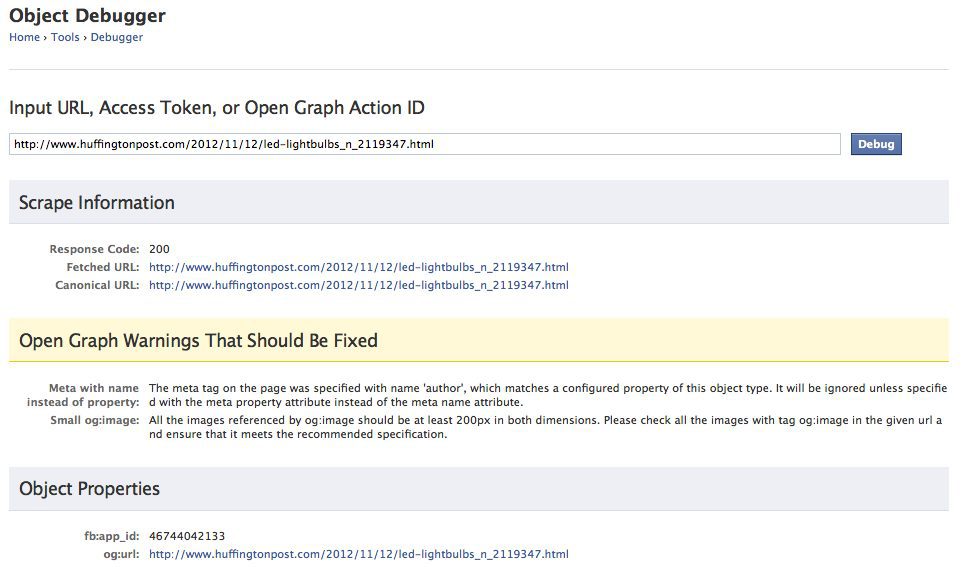Image resolution: width=961 pixels, height=567 pixels.
Task: Click the Object Debugger page title
Action: pyautogui.click(x=87, y=15)
